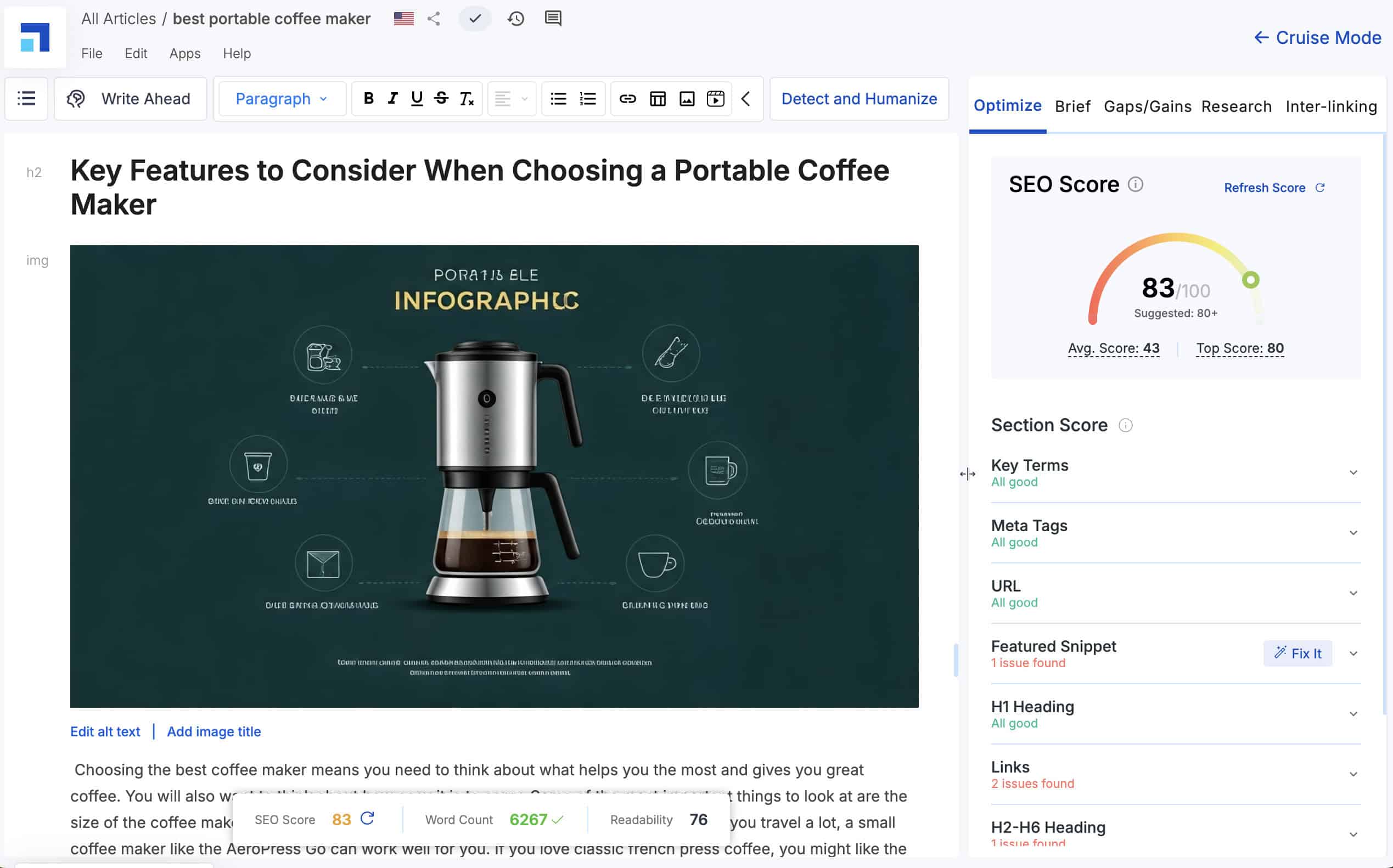Click the Fix It button
Viewport: 1393px width, 868px height.
(x=1297, y=653)
